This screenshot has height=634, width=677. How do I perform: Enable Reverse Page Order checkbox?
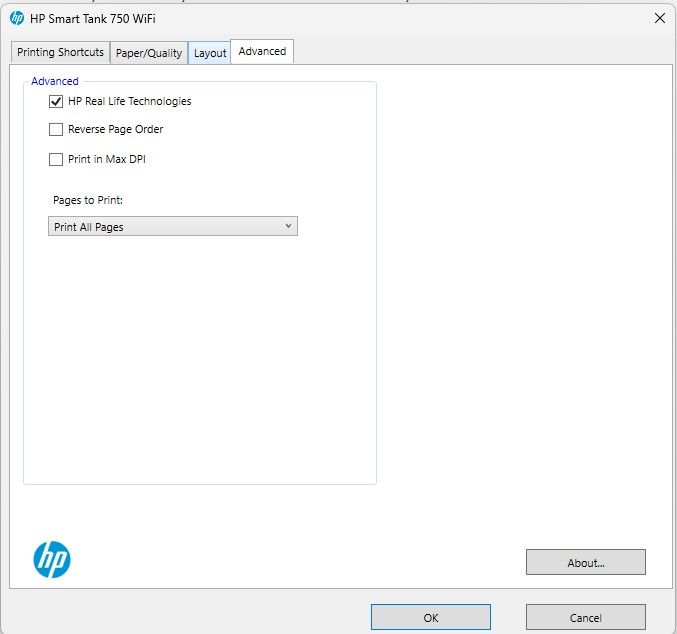tap(56, 129)
